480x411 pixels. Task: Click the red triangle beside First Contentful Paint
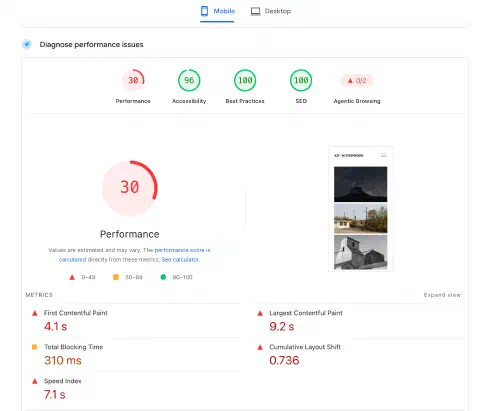(35, 313)
